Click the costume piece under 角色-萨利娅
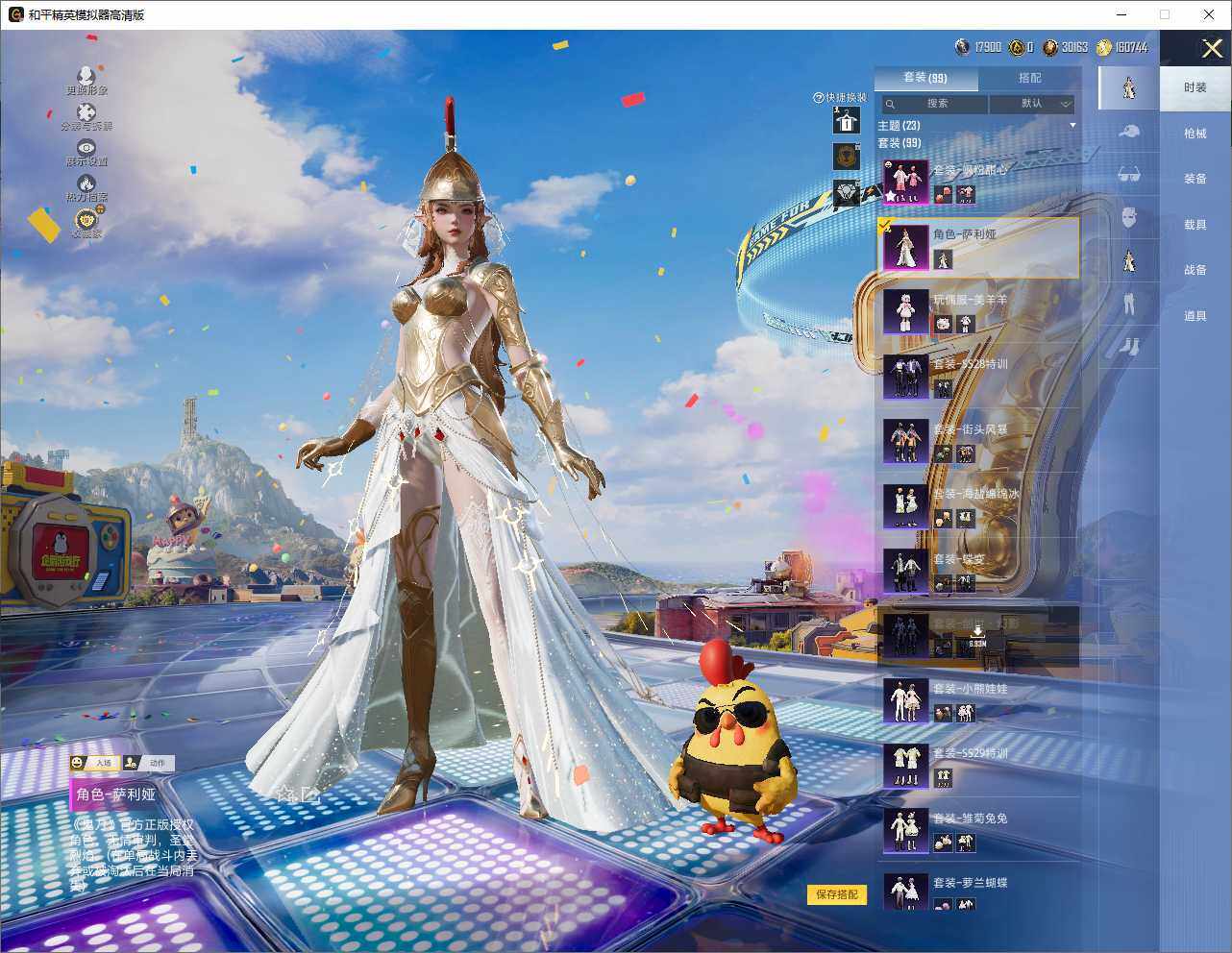Image resolution: width=1232 pixels, height=953 pixels. coord(943,259)
